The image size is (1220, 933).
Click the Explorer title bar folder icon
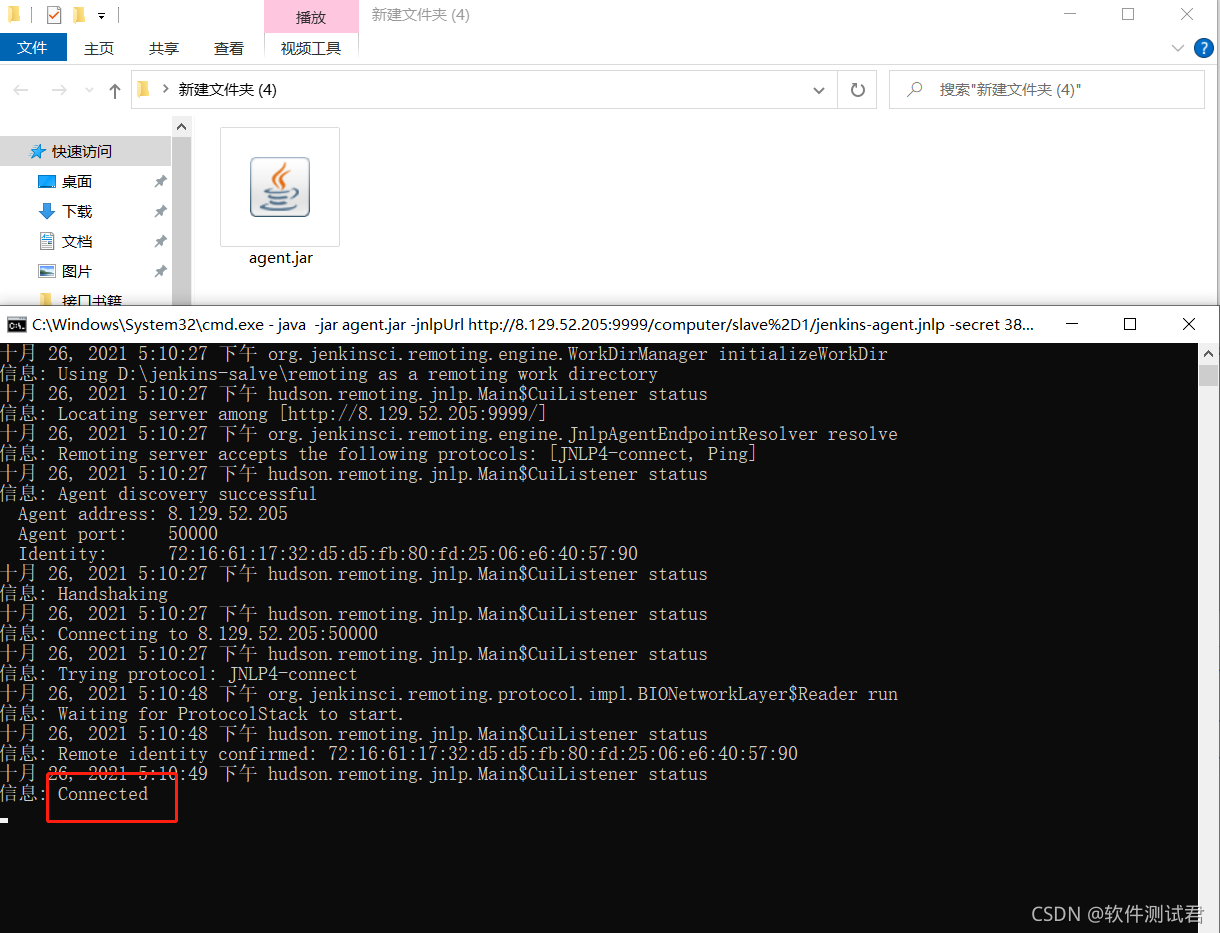[x=14, y=15]
